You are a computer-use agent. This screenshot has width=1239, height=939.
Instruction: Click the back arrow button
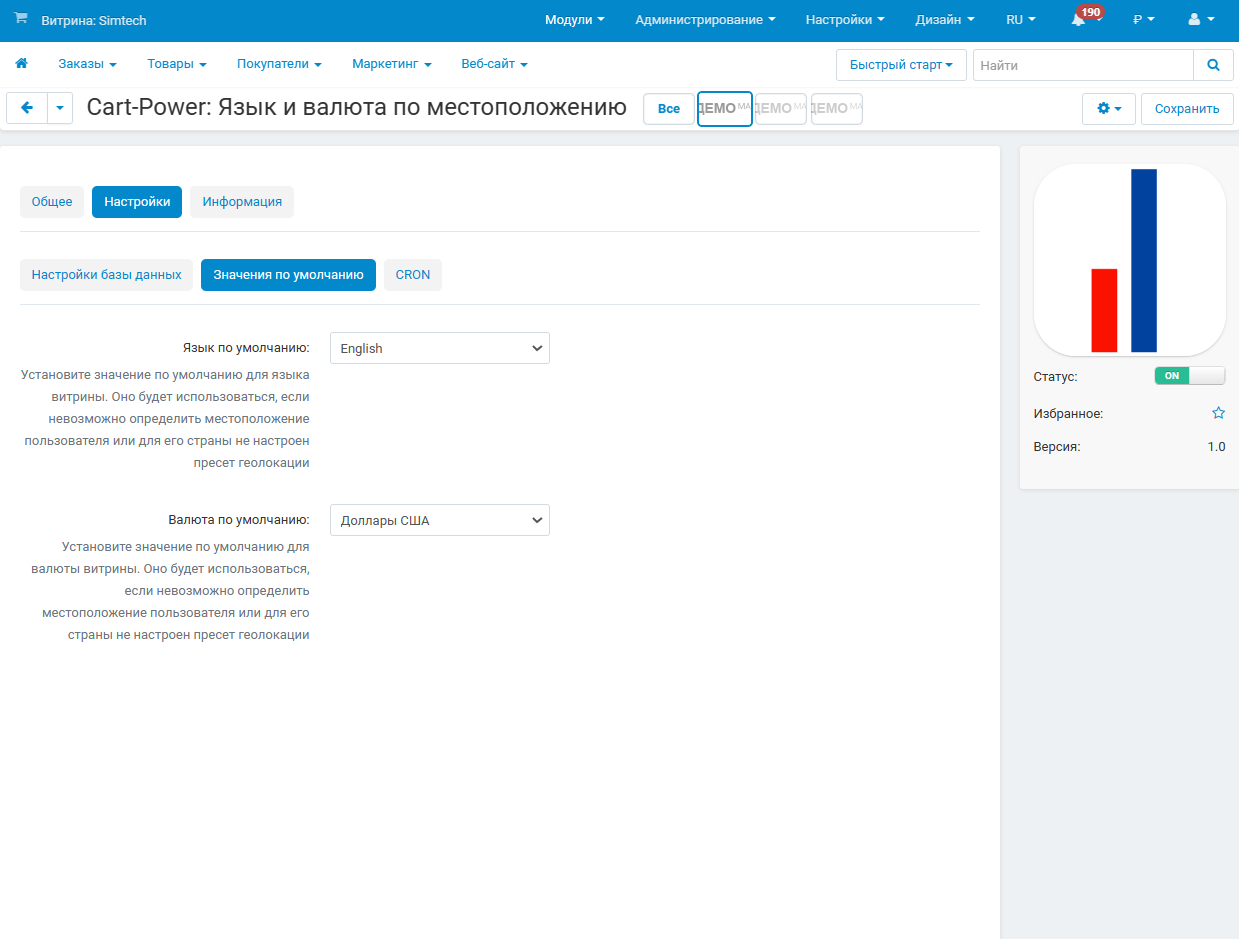pos(27,108)
